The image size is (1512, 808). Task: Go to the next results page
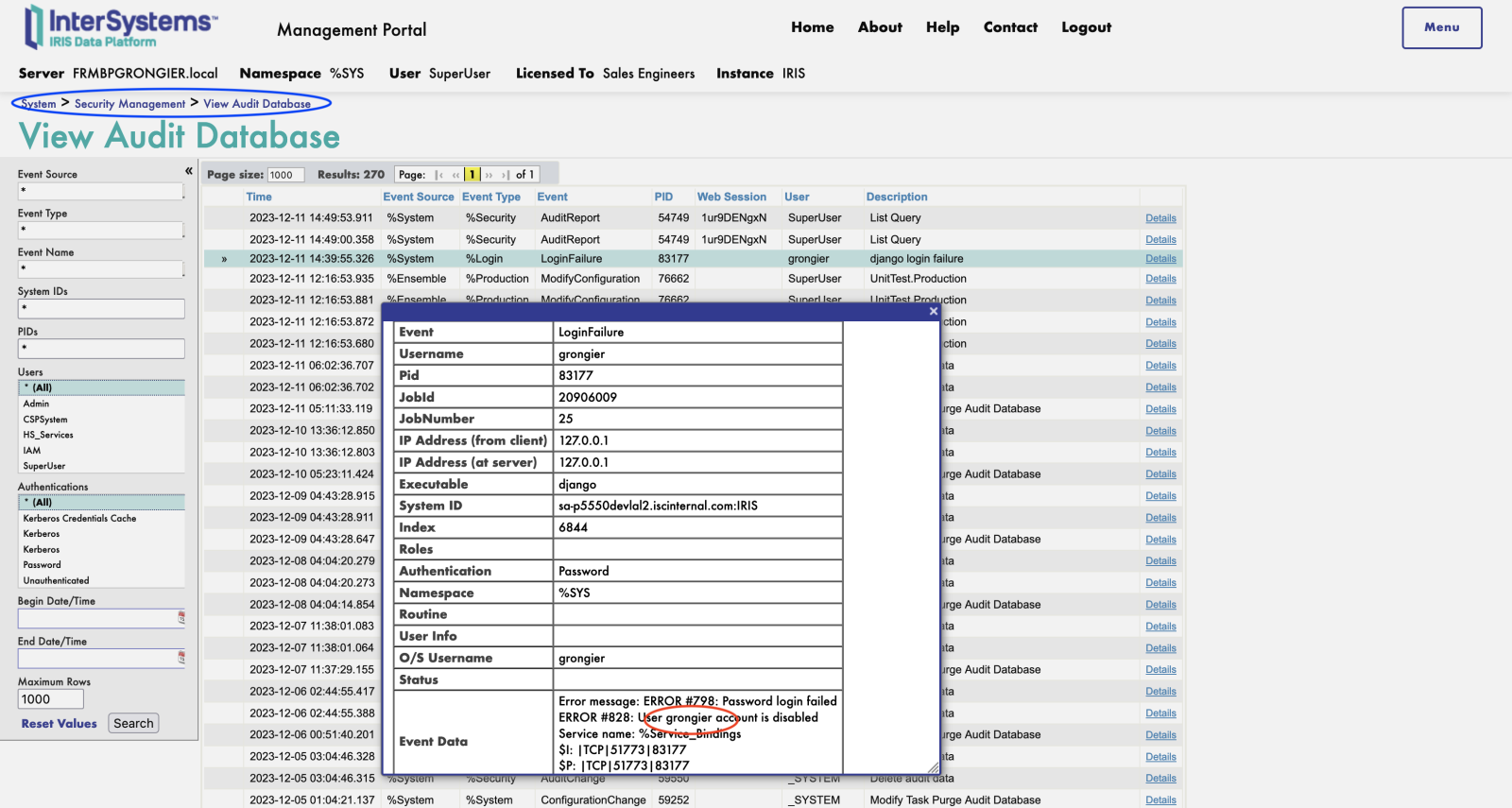[x=489, y=175]
